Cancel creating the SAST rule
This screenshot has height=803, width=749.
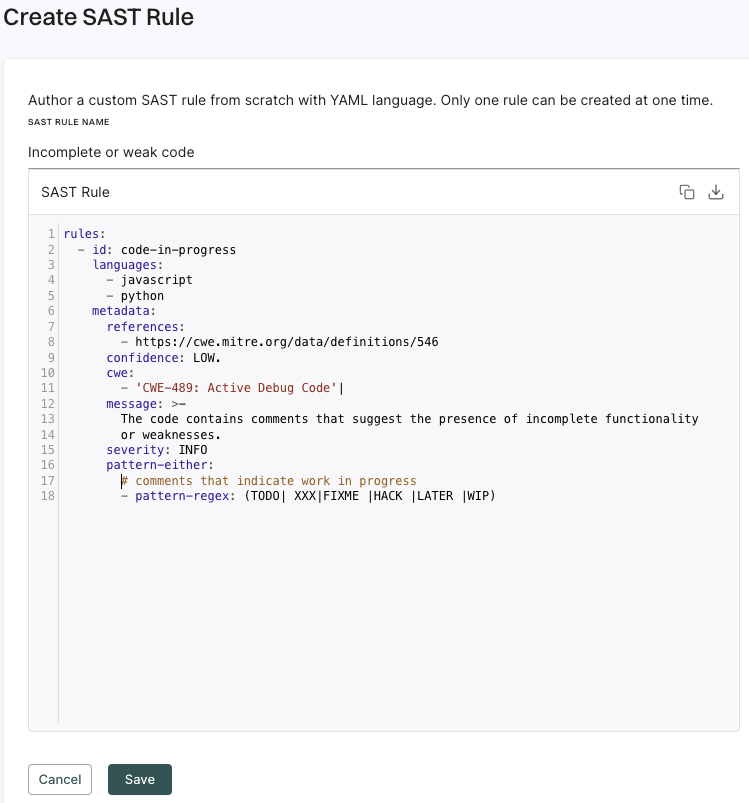point(59,779)
